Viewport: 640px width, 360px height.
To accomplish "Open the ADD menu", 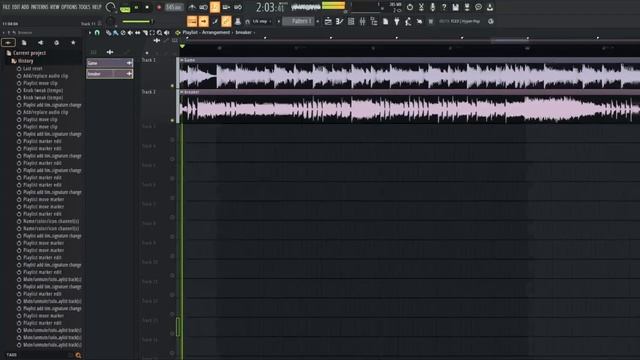I will pos(25,7).
